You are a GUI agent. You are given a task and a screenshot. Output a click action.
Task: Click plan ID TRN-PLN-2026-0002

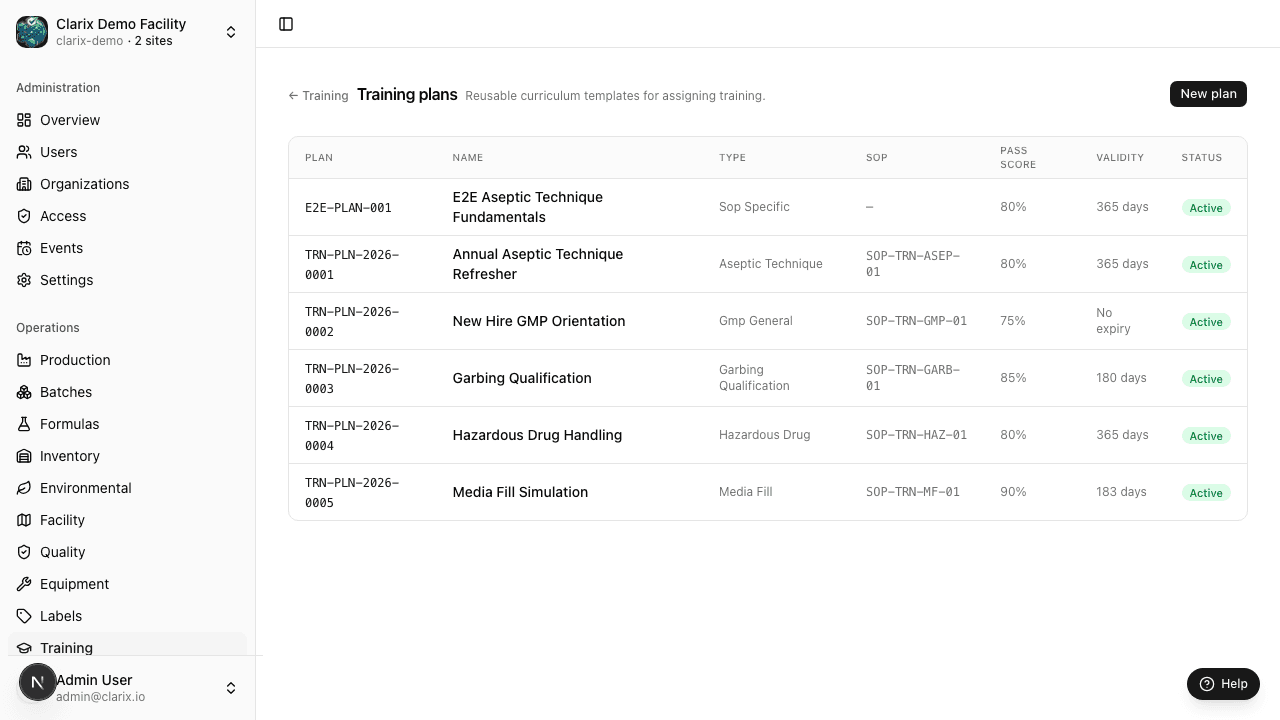pyautogui.click(x=352, y=322)
